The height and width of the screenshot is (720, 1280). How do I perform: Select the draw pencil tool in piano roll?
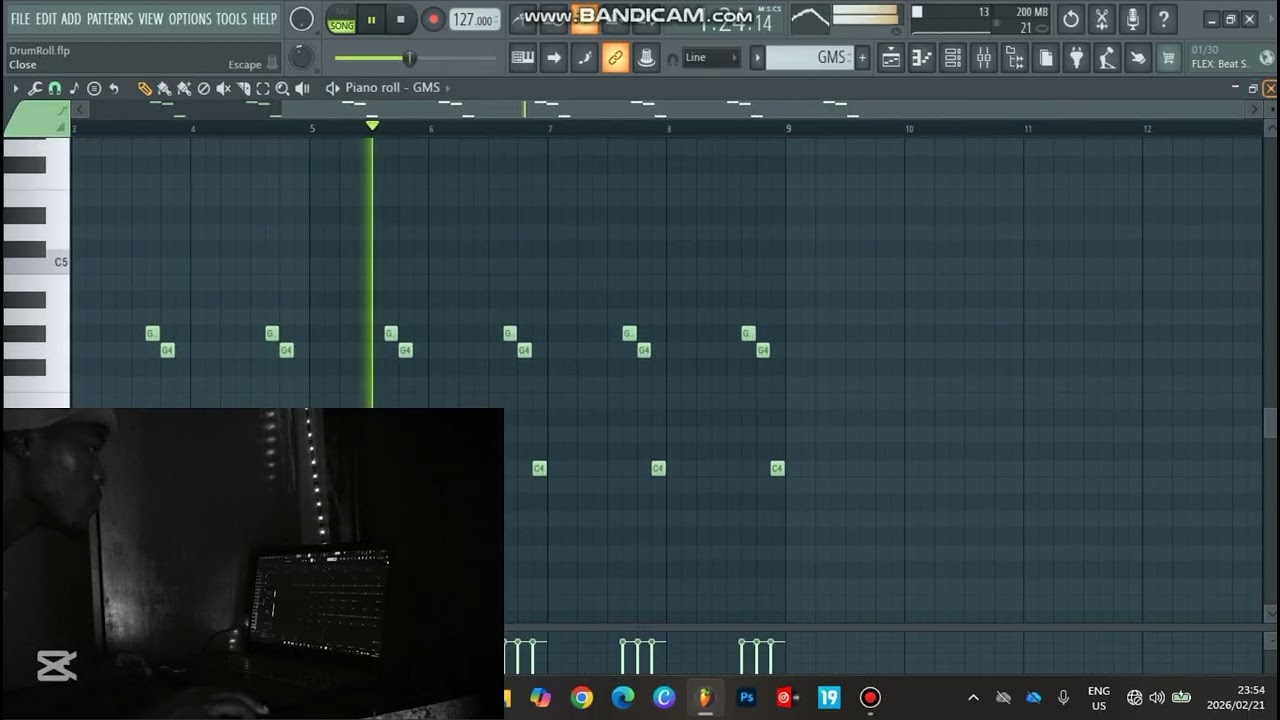tap(144, 88)
